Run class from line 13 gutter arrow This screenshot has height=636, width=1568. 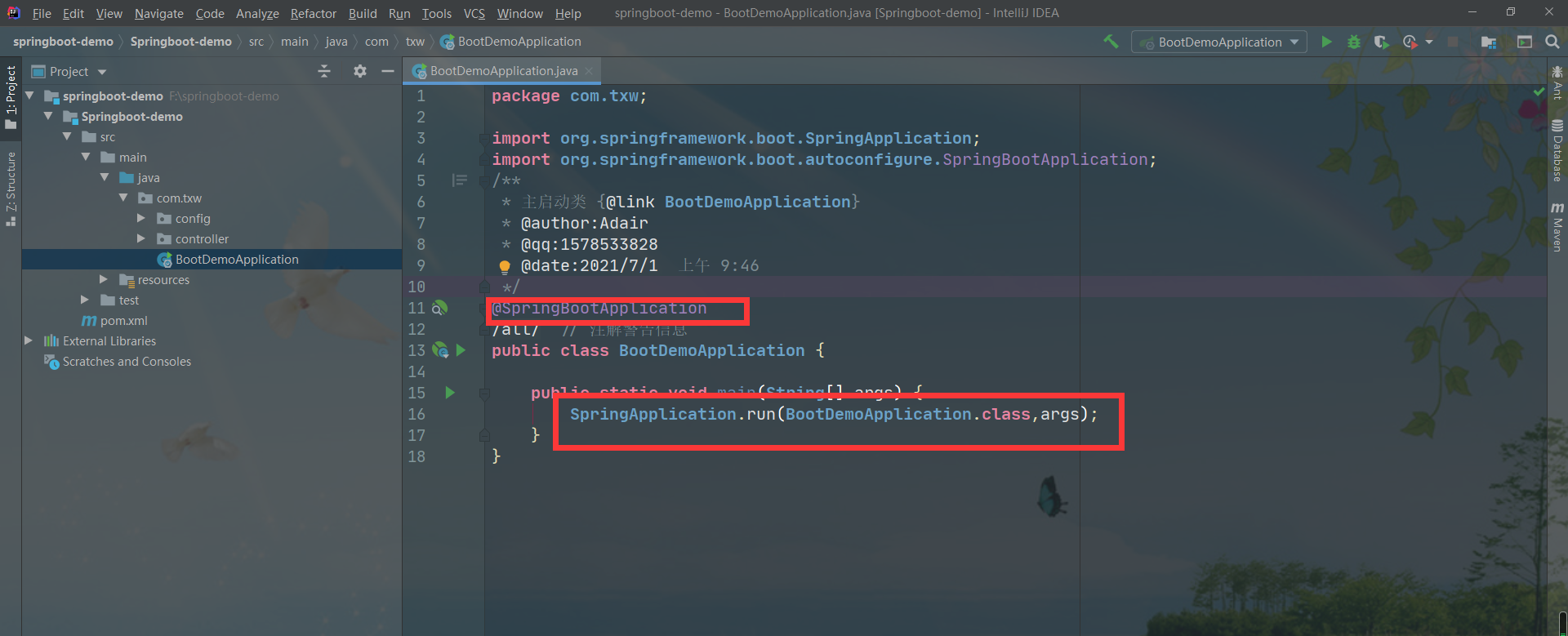[461, 350]
